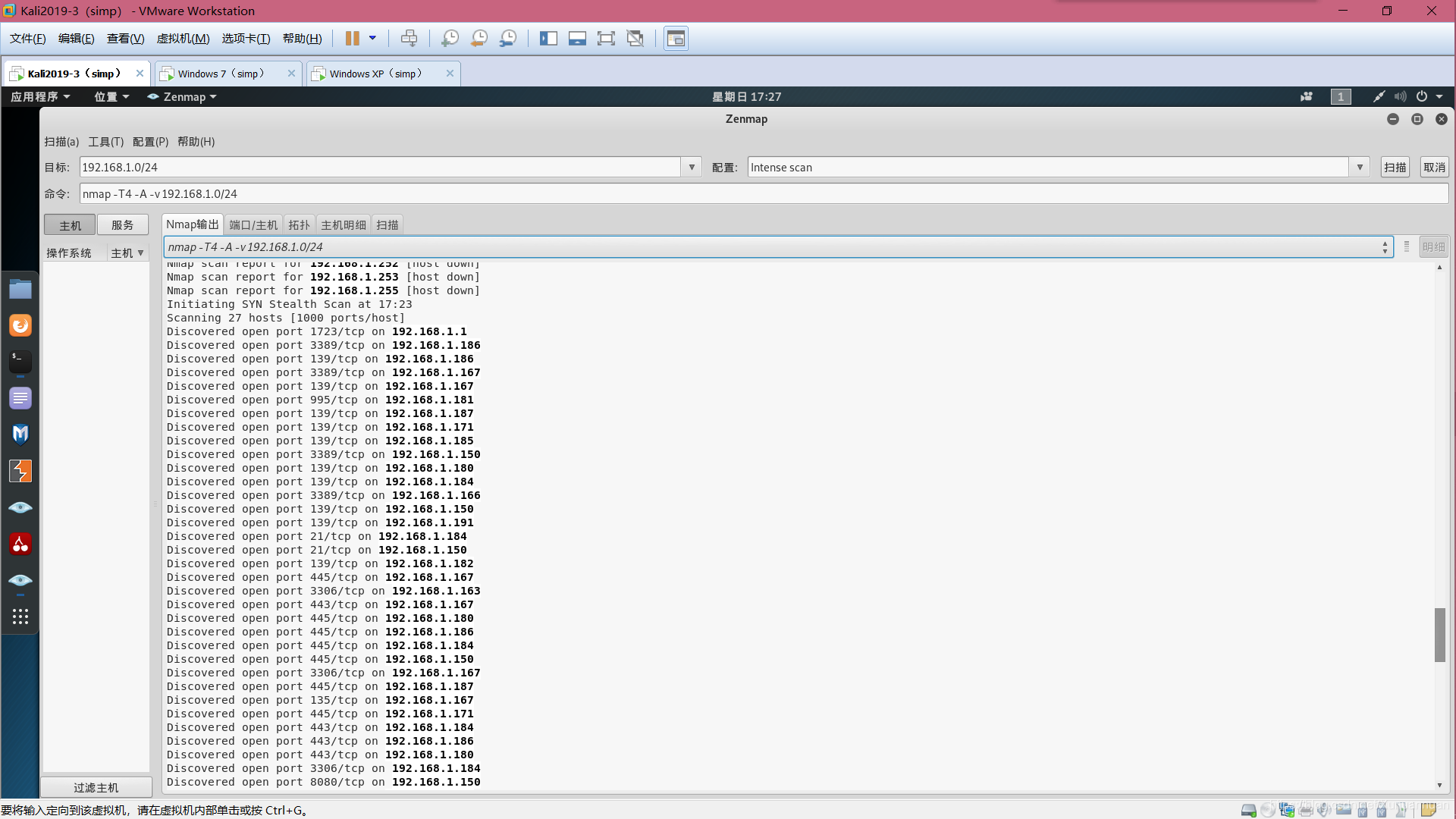The image size is (1456, 819).
Task: Expand the Intense scan profile dropdown
Action: (1360, 167)
